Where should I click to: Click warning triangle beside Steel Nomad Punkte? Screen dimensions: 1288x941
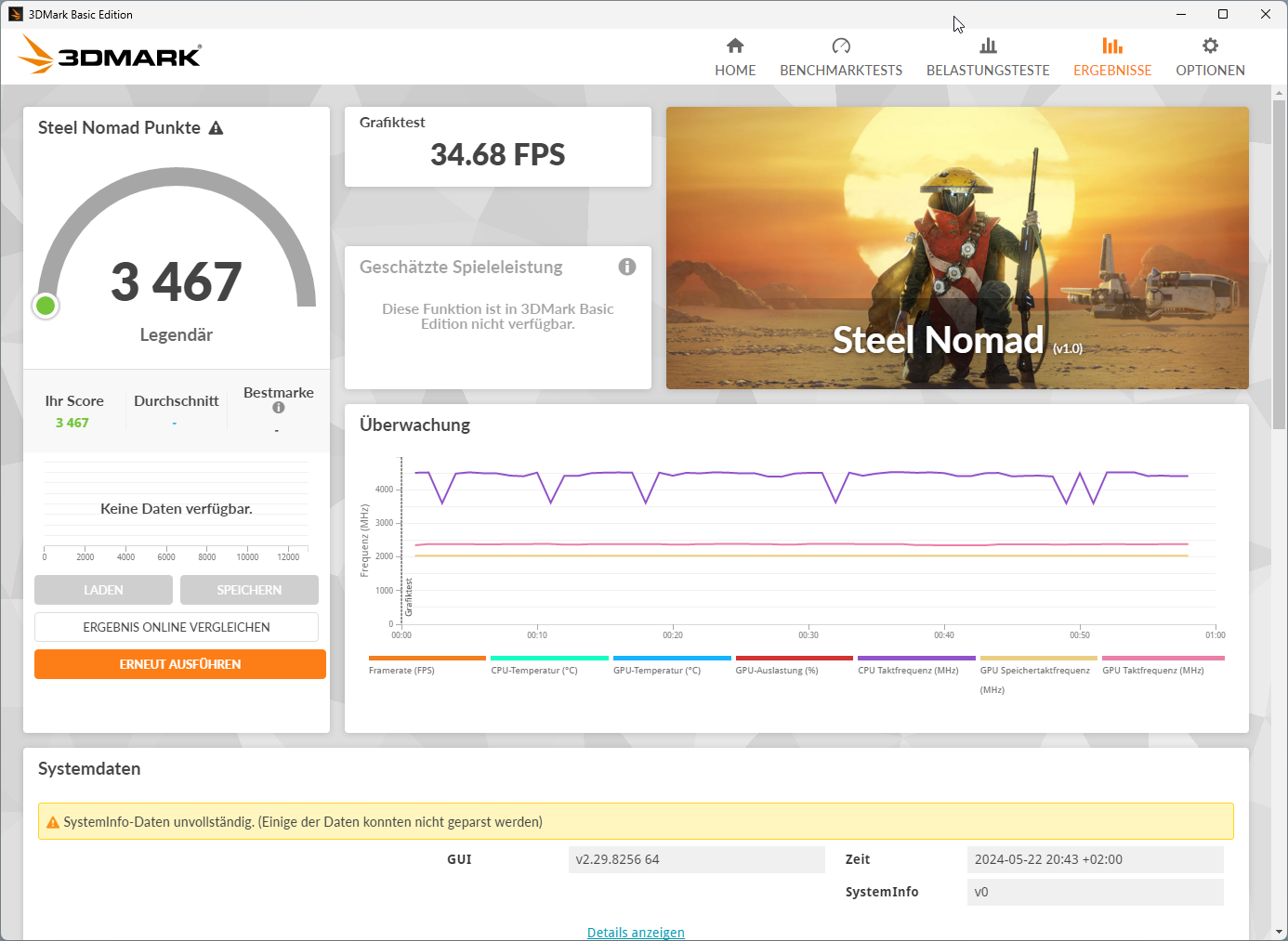coord(216,128)
